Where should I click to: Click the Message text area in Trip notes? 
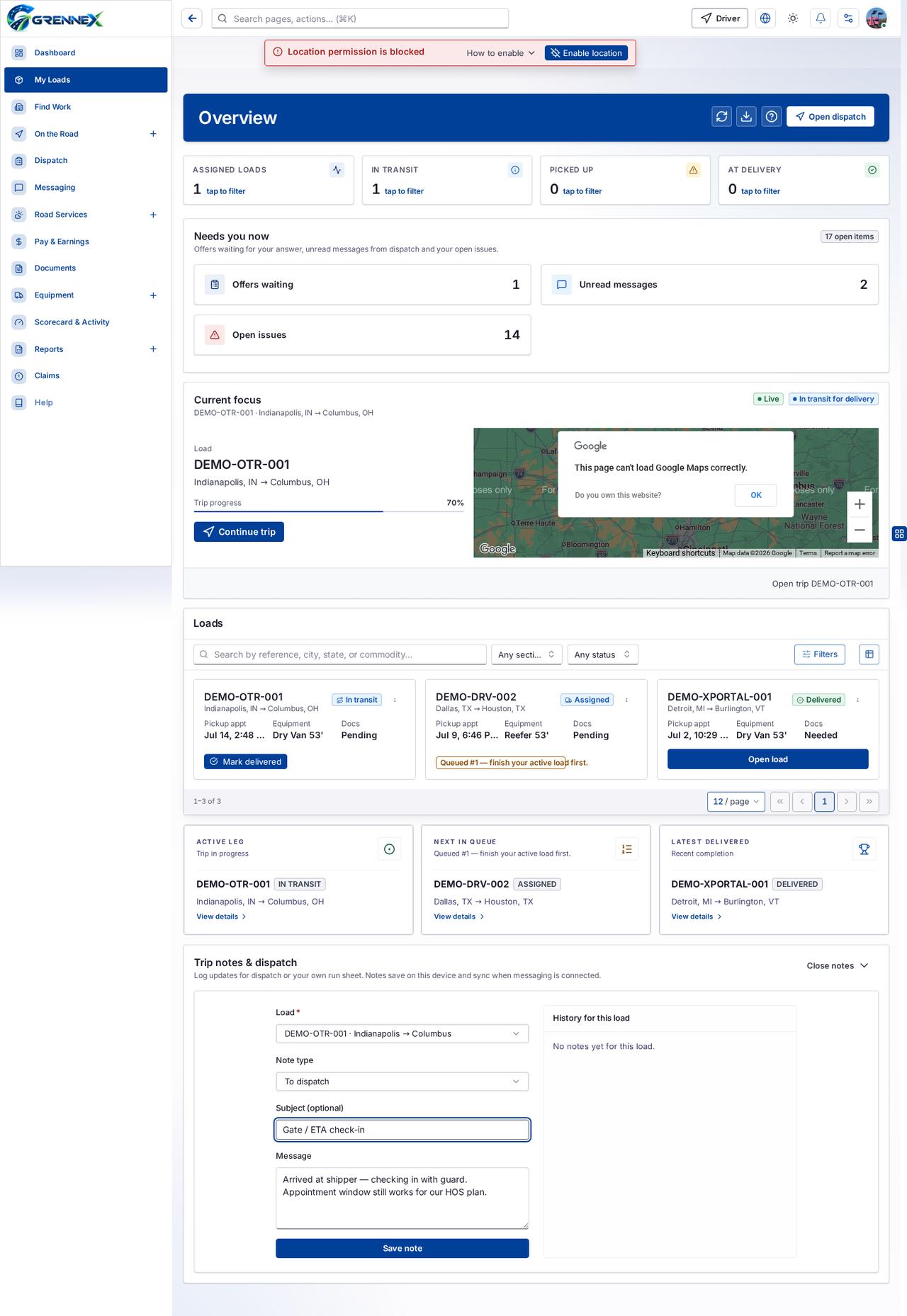[x=402, y=1198]
